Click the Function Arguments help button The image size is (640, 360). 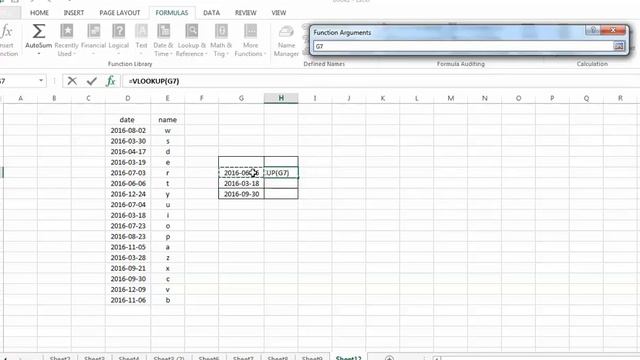coord(594,30)
